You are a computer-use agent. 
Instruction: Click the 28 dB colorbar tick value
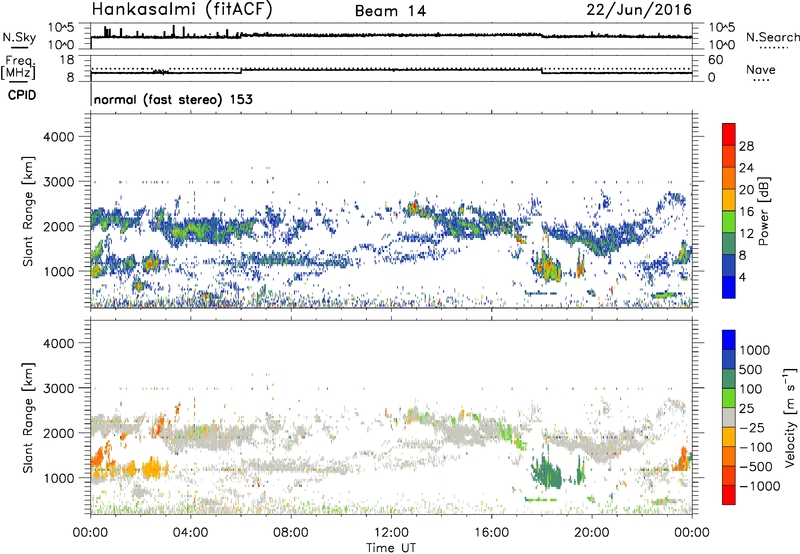click(x=746, y=146)
